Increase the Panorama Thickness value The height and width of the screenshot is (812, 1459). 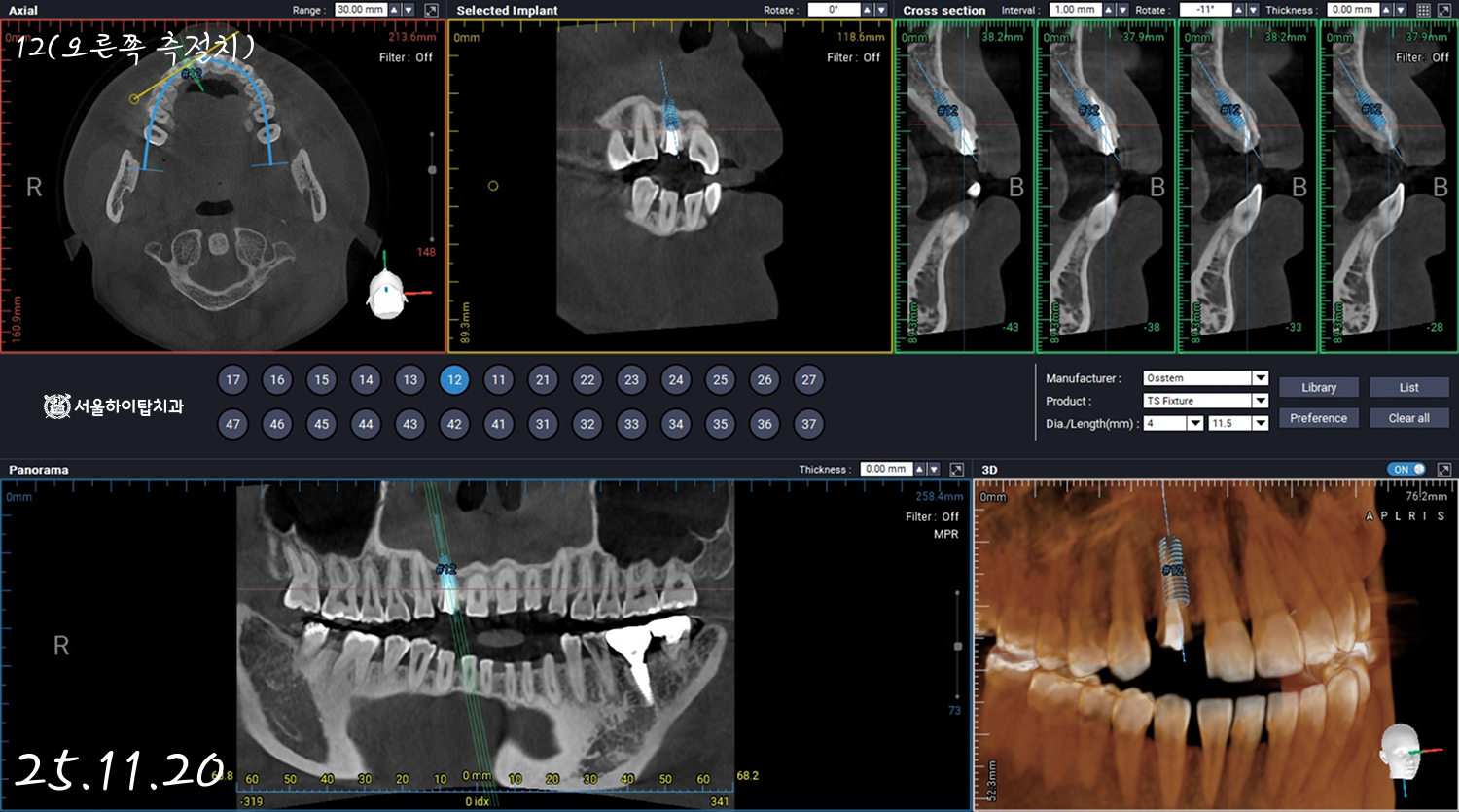(x=919, y=470)
